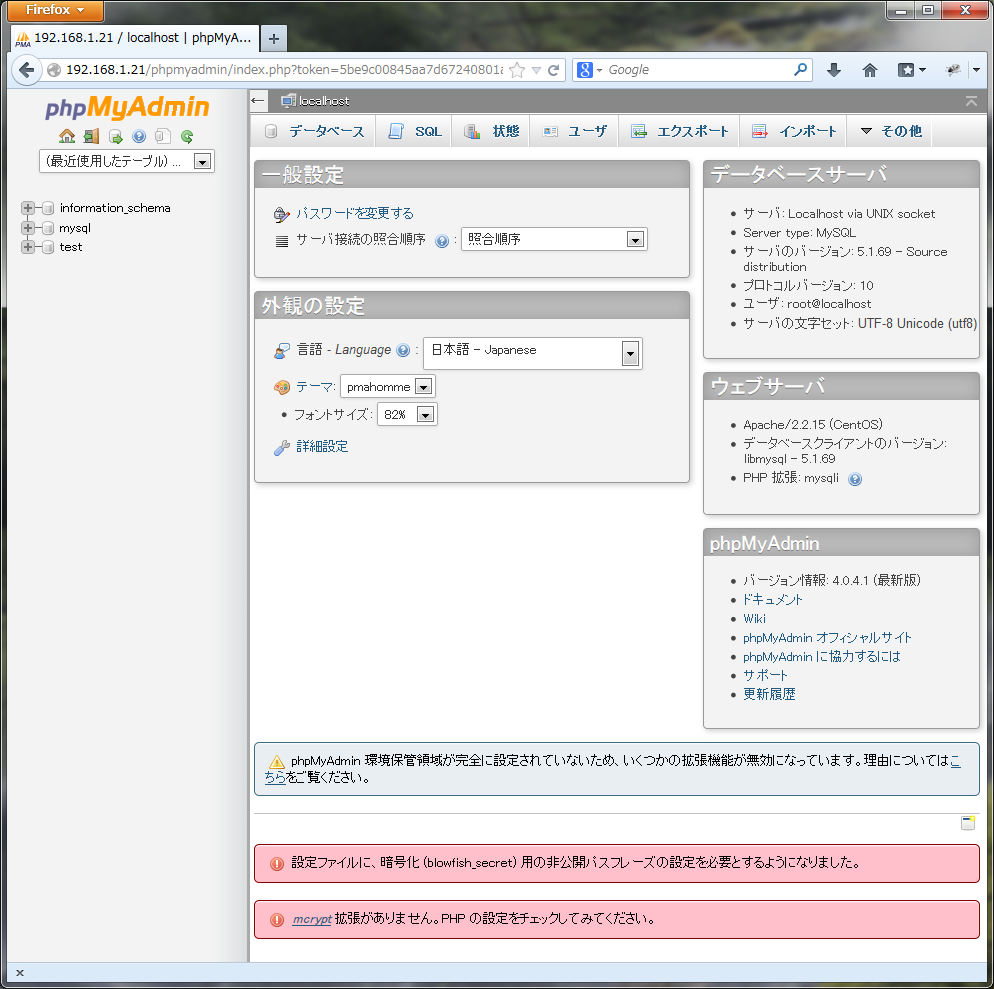Viewport: 994px width, 989px height.
Task: Open Firefox downloads arrow icon
Action: 834,70
